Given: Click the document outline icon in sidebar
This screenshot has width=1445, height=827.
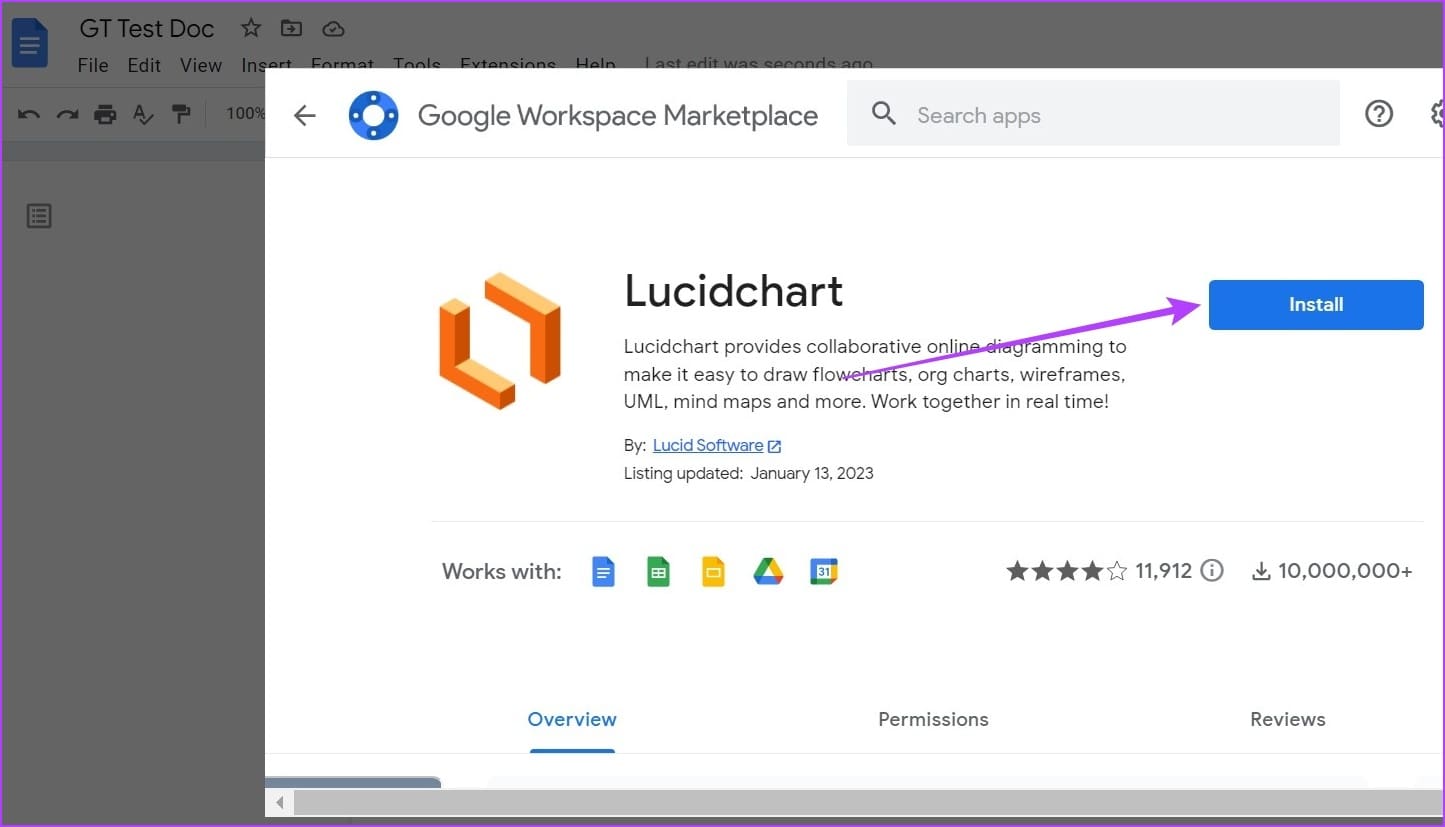Looking at the screenshot, I should 39,215.
